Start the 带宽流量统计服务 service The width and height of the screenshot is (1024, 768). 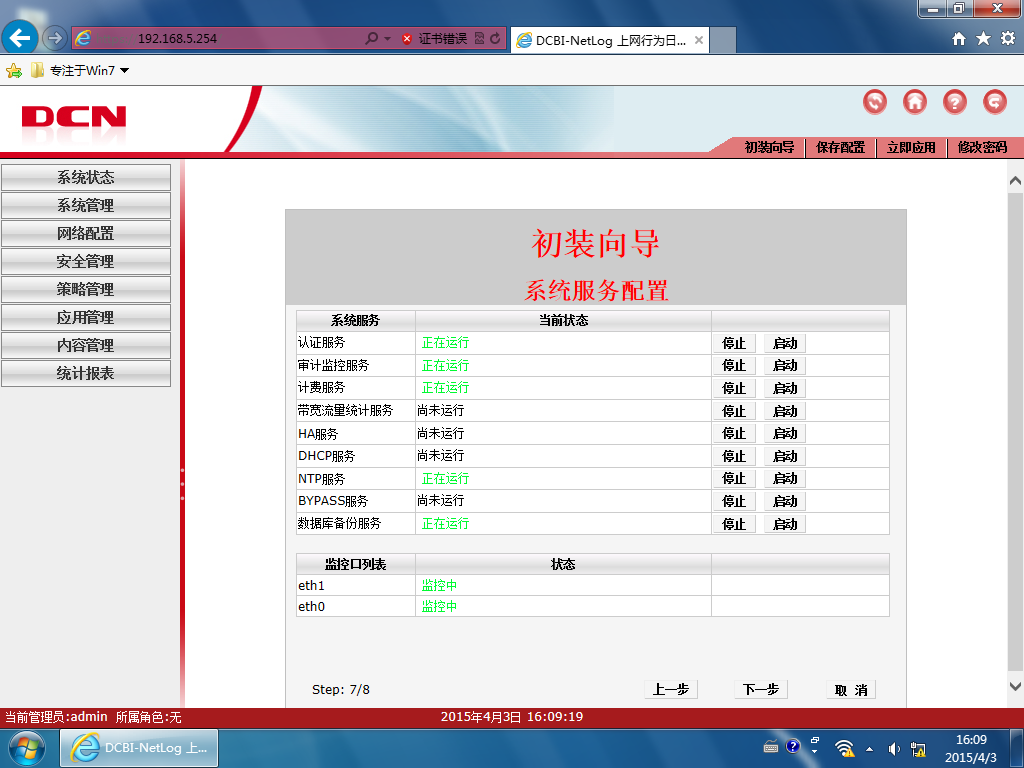785,411
